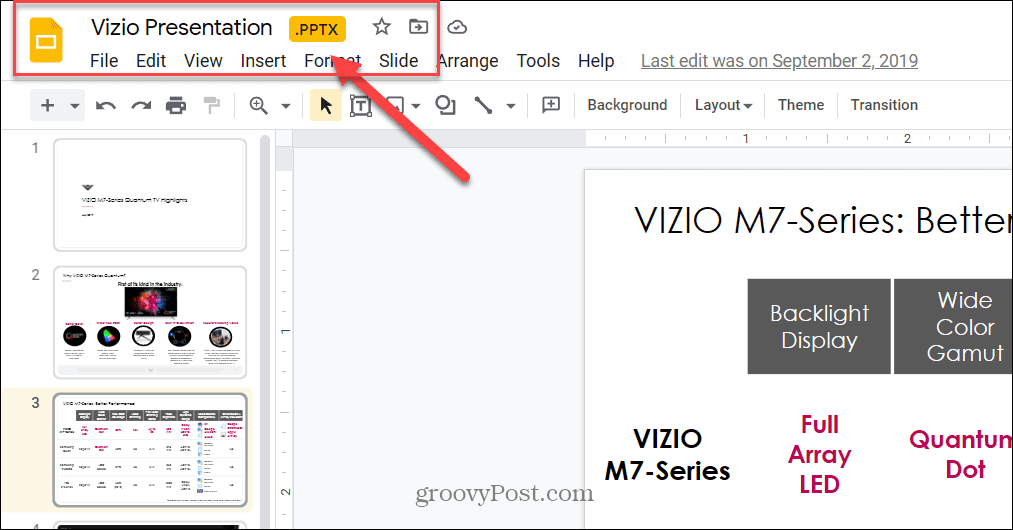Click the Full Array LED cell
1013x530 pixels.
coord(819,454)
